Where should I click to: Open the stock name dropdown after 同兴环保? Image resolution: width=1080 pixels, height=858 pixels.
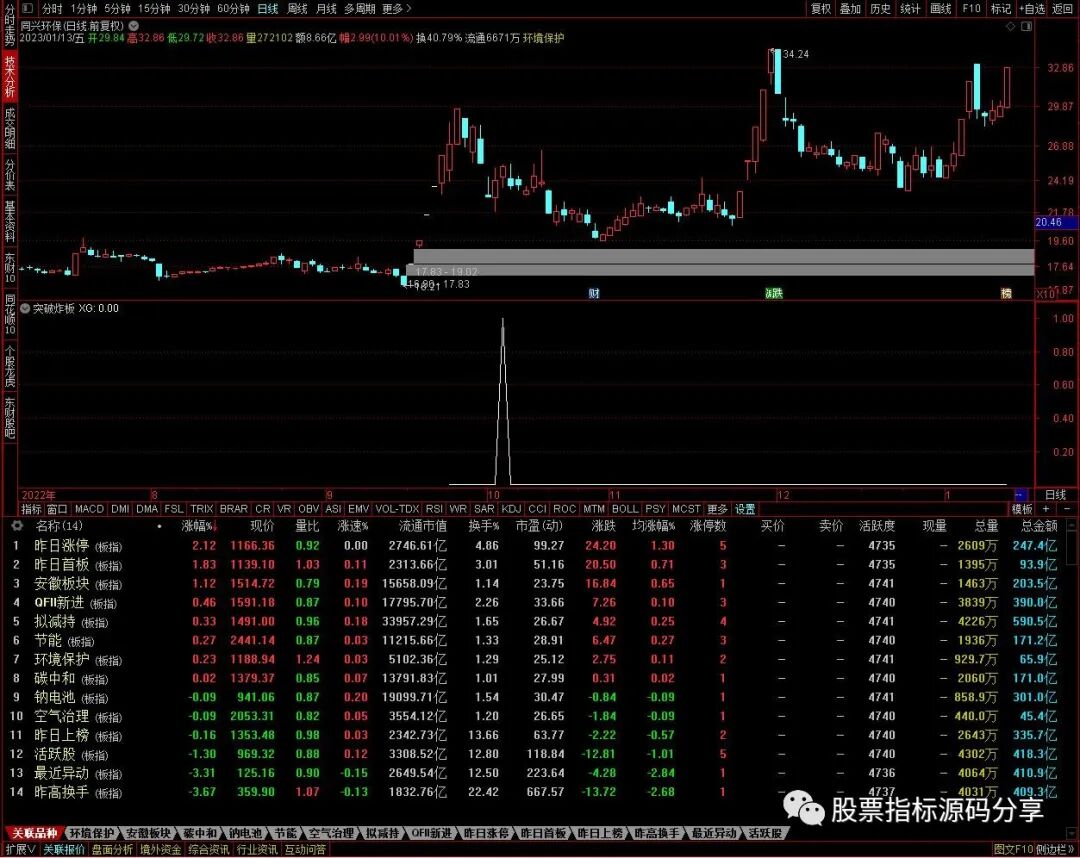tap(134, 25)
